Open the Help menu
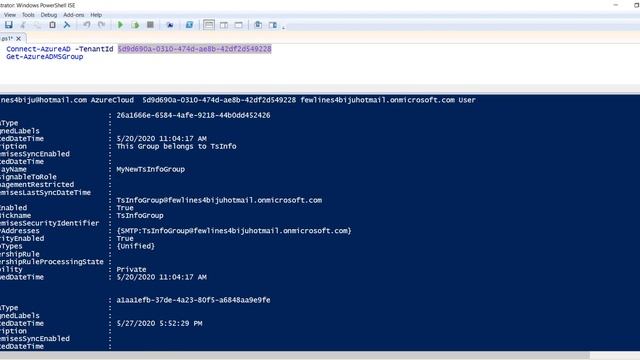The image size is (640, 360). tap(96, 15)
